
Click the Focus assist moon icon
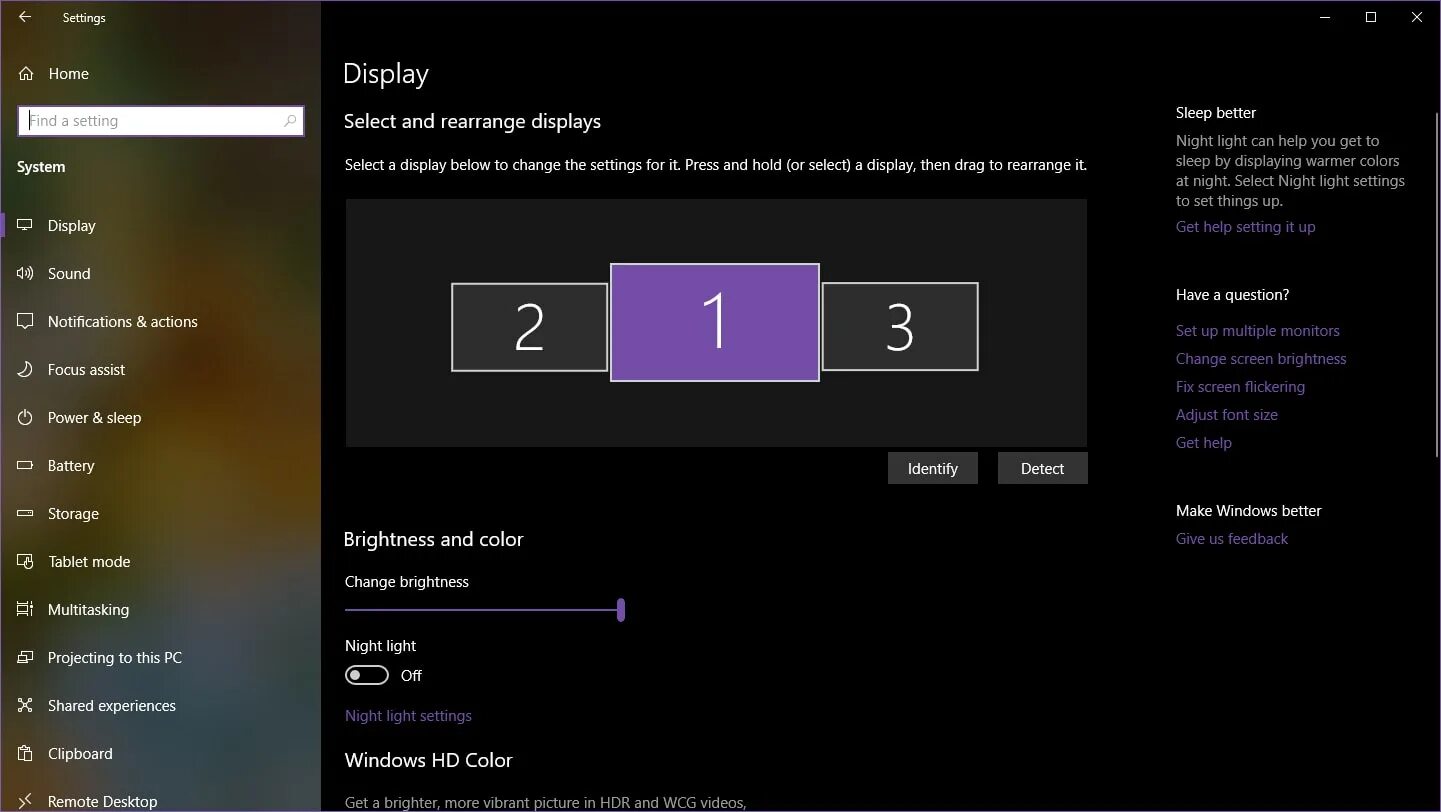(x=26, y=370)
